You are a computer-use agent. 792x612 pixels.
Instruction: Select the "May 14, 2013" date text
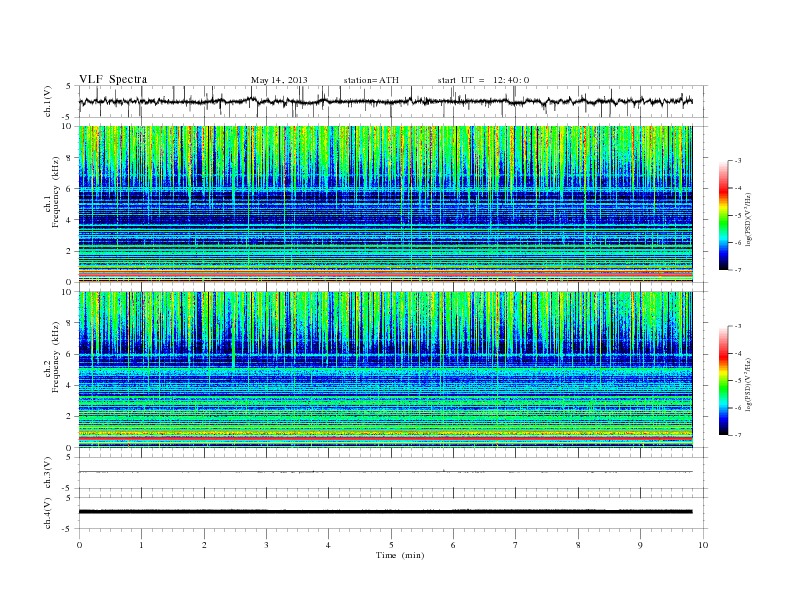point(279,80)
